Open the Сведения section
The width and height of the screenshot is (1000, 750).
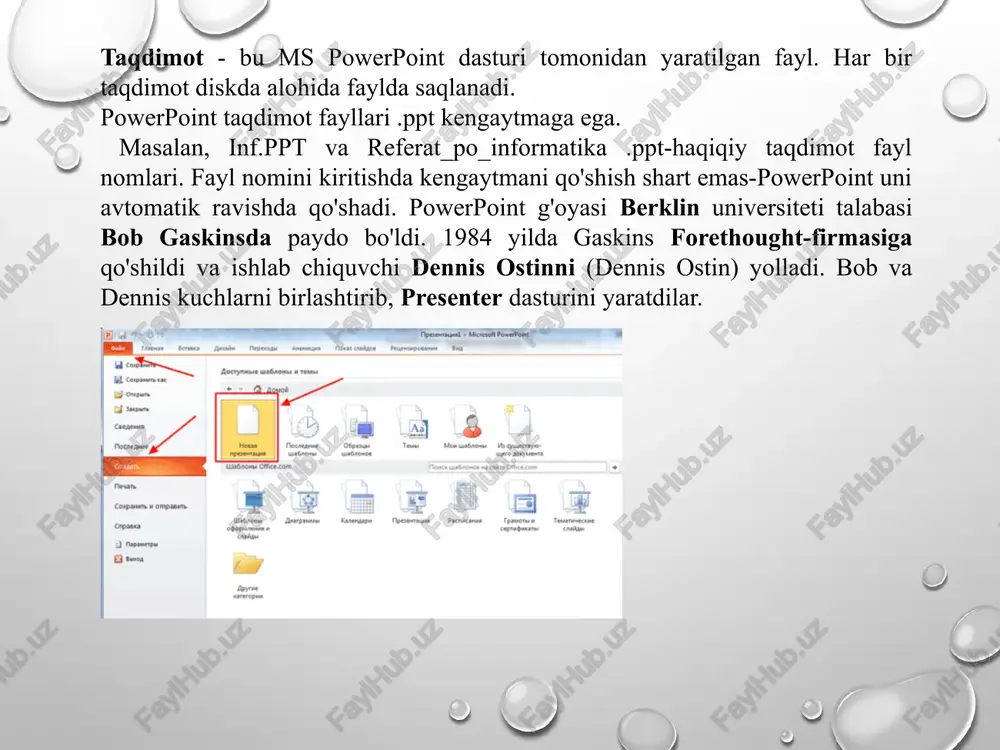[x=129, y=427]
